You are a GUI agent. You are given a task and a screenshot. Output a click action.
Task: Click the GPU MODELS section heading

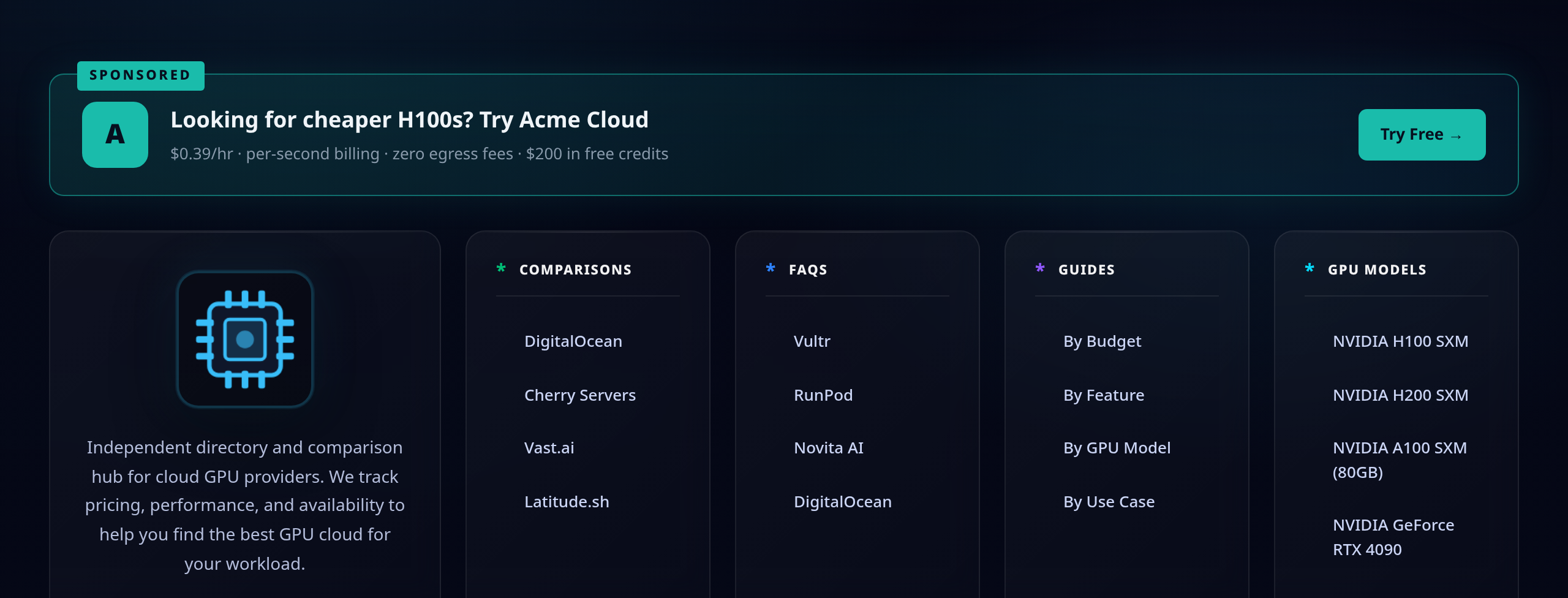1378,270
